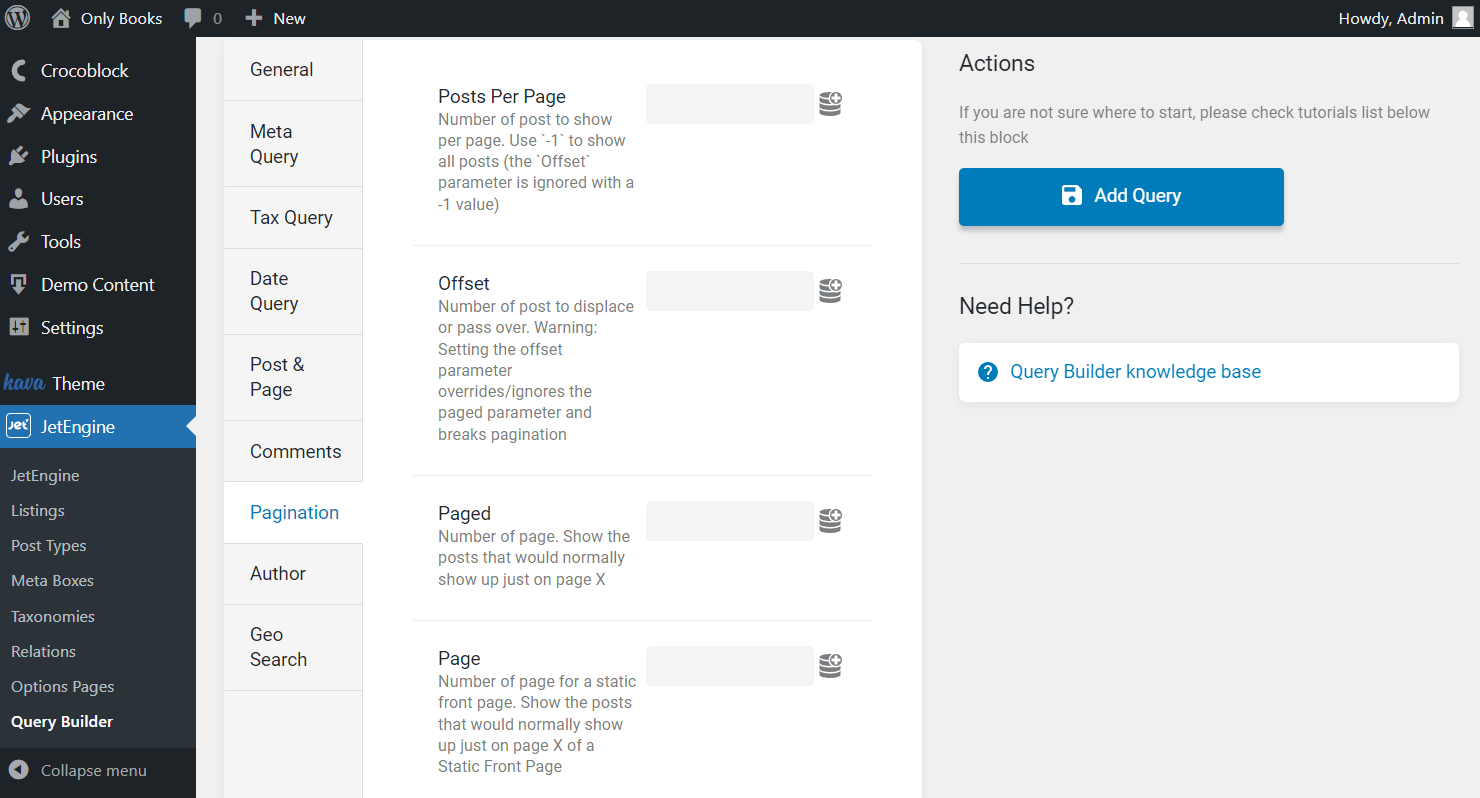The height and width of the screenshot is (798, 1480).
Task: Open the kava Theme menu
Action: 98,384
